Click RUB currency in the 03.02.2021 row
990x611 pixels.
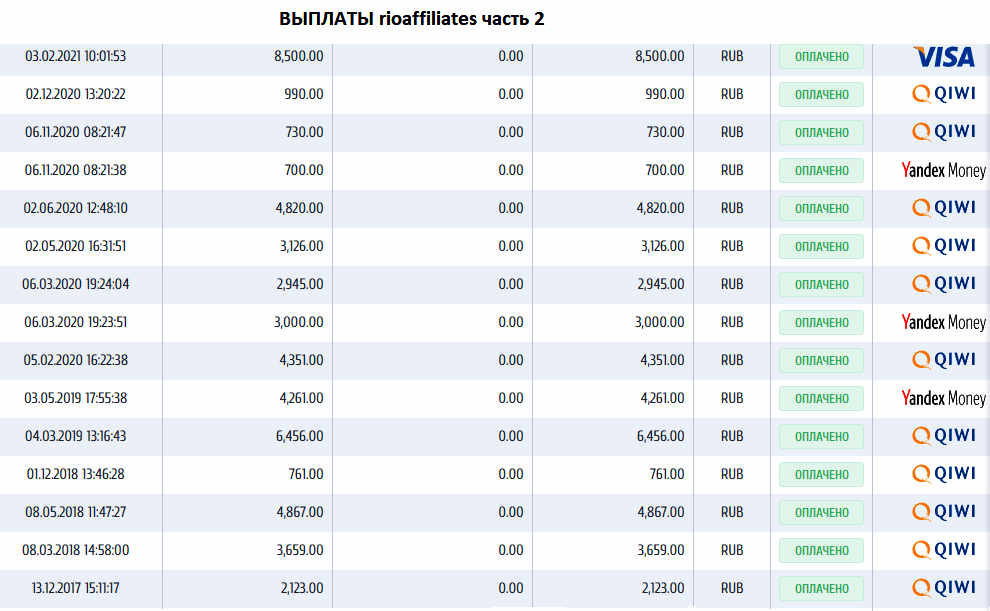(732, 56)
